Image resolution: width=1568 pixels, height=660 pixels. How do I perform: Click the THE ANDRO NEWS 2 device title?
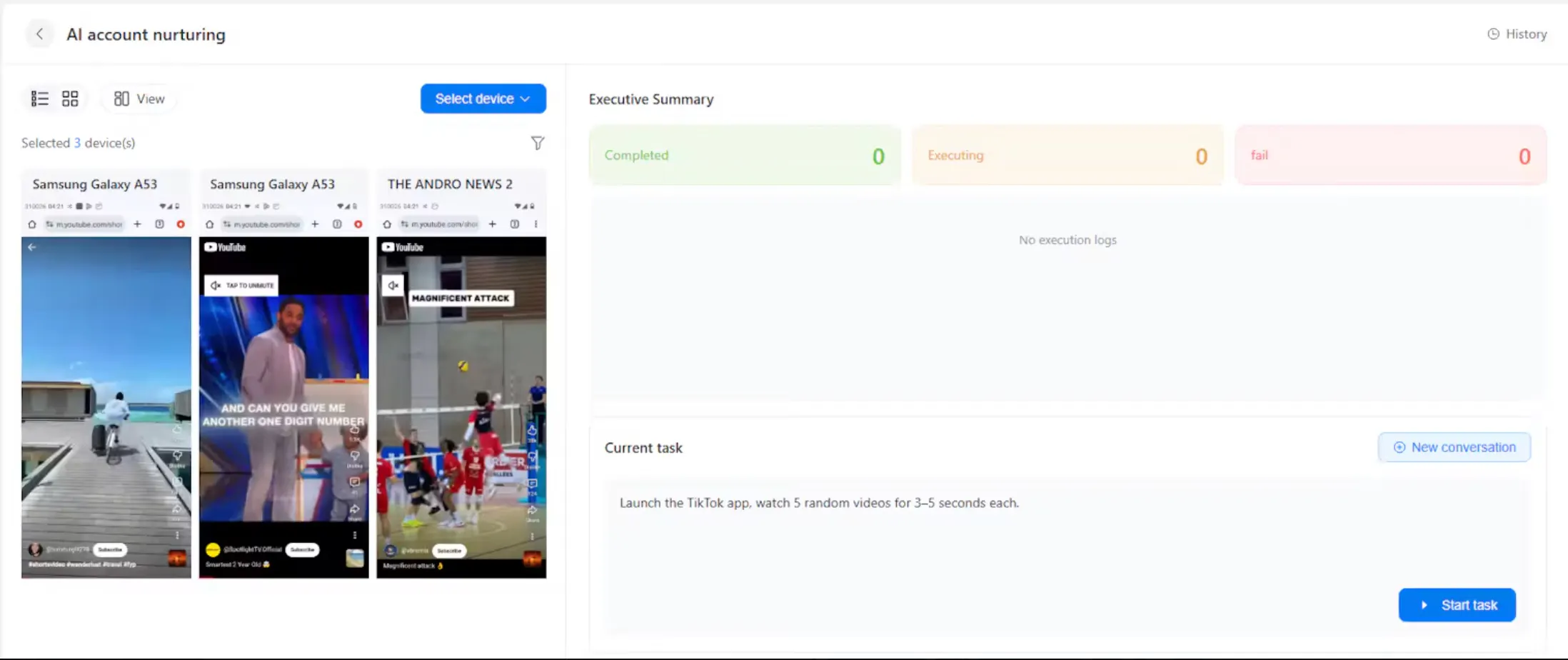point(450,184)
